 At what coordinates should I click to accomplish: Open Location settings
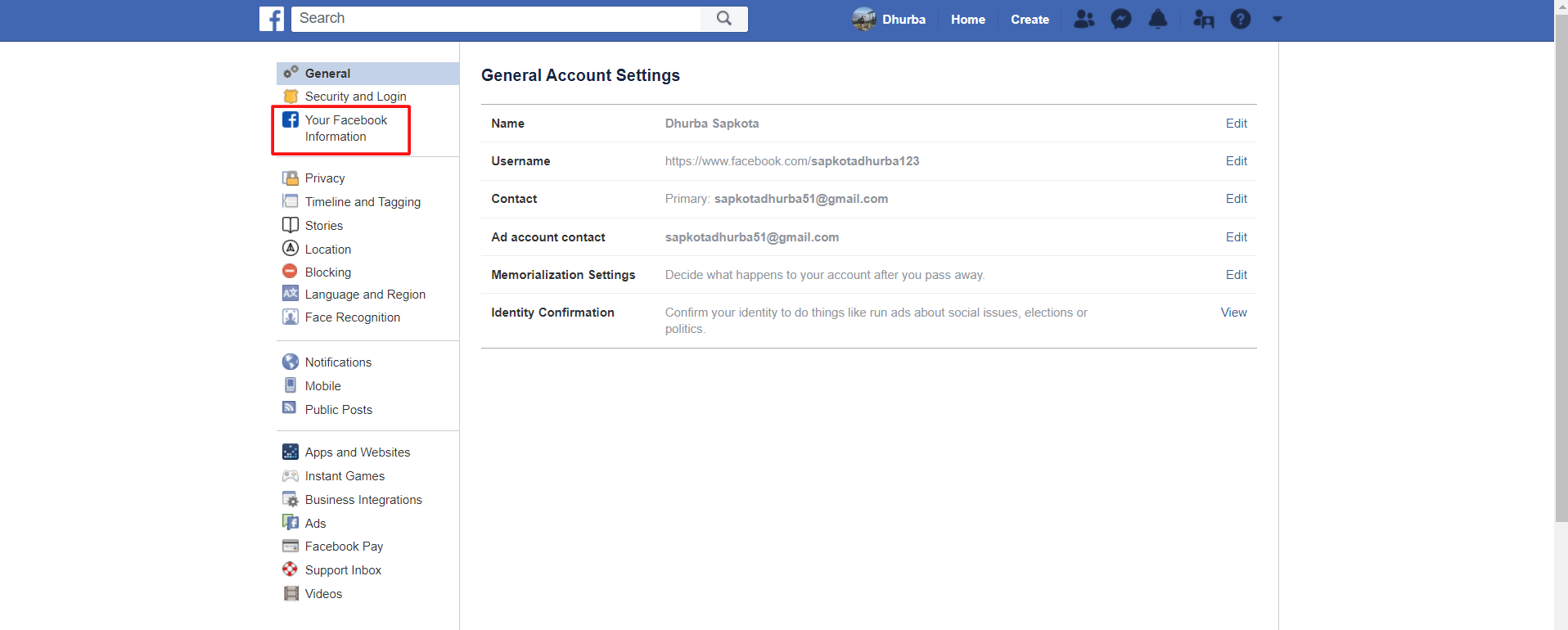(328, 250)
